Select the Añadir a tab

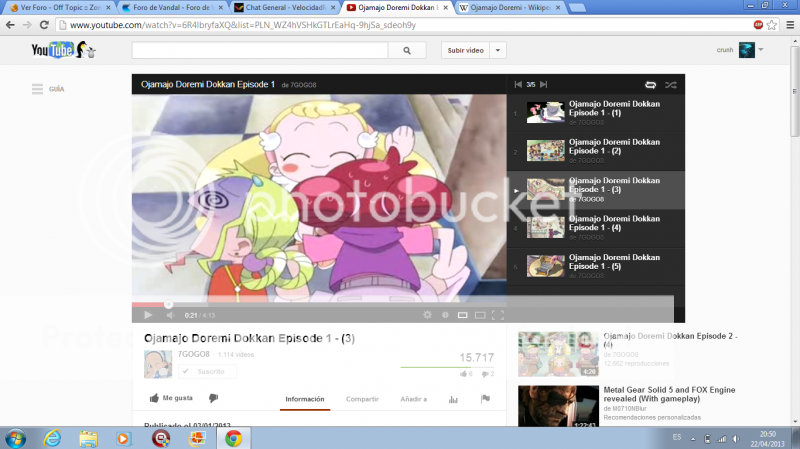pyautogui.click(x=413, y=399)
